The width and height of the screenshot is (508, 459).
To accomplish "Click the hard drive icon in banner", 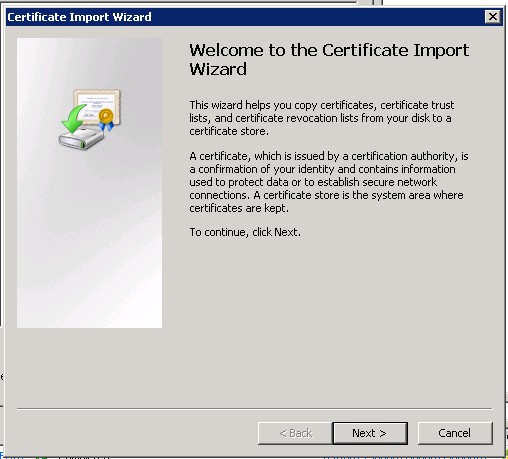I will pyautogui.click(x=81, y=139).
